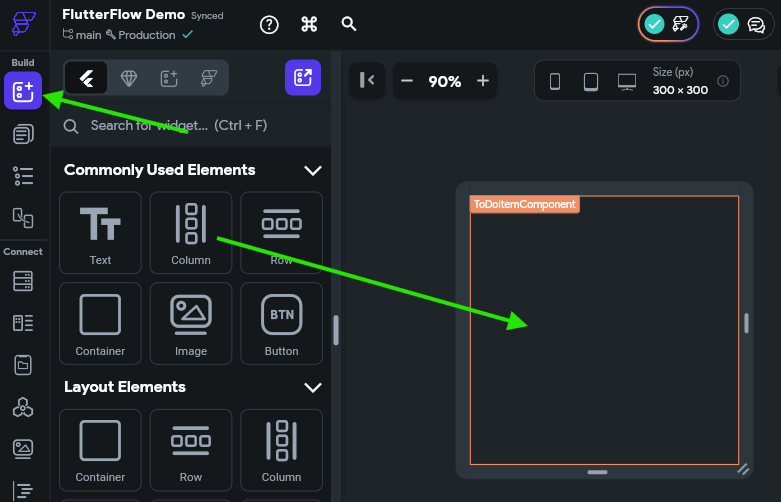This screenshot has width=781, height=502.
Task: Click the size info icon
Action: (723, 81)
